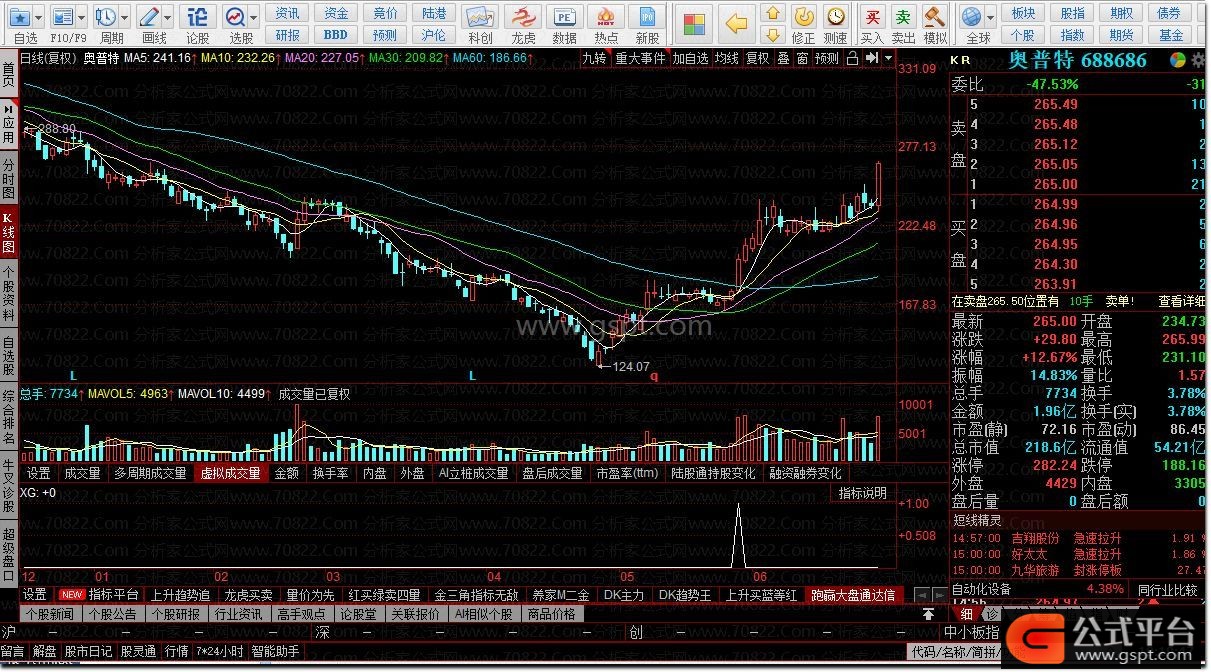Screen dimensions: 1211x672
Task: Open the 模拟 gavel icon
Action: pyautogui.click(x=935, y=16)
